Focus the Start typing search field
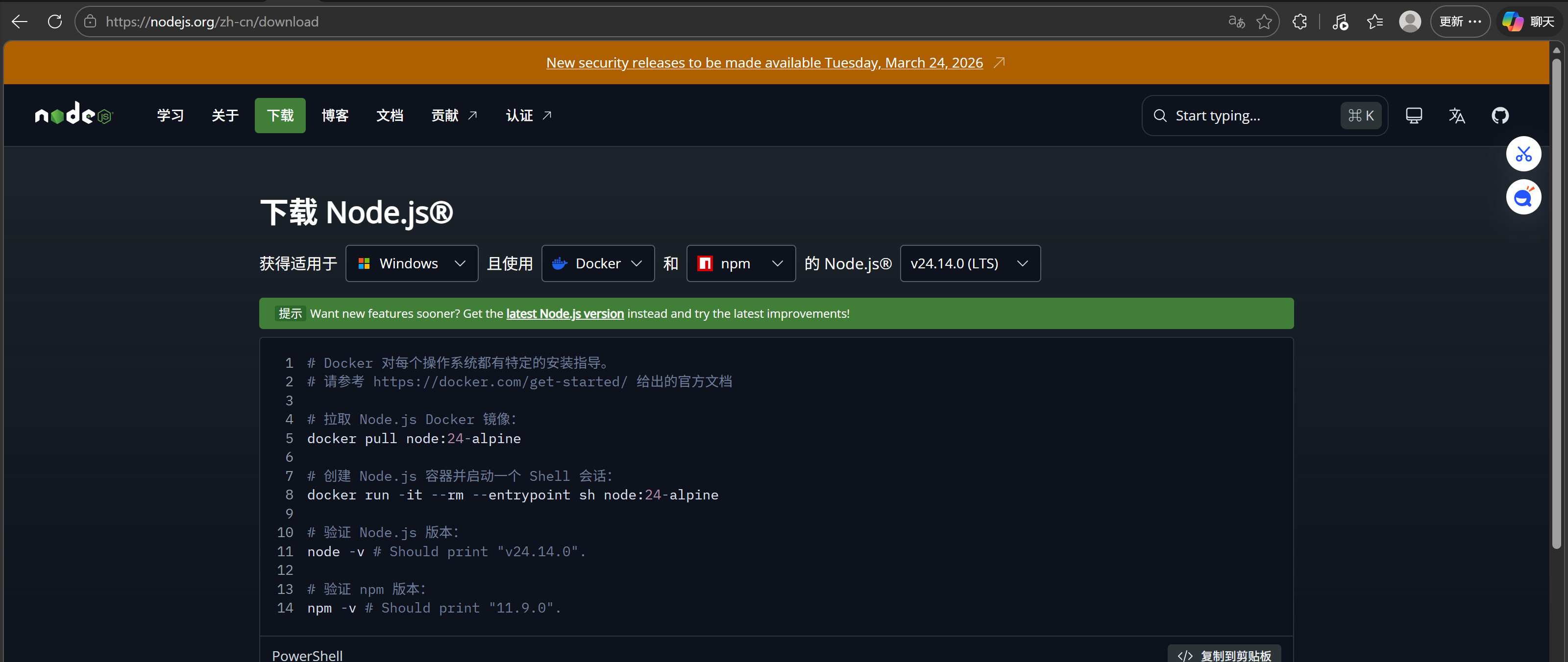 coord(1264,116)
